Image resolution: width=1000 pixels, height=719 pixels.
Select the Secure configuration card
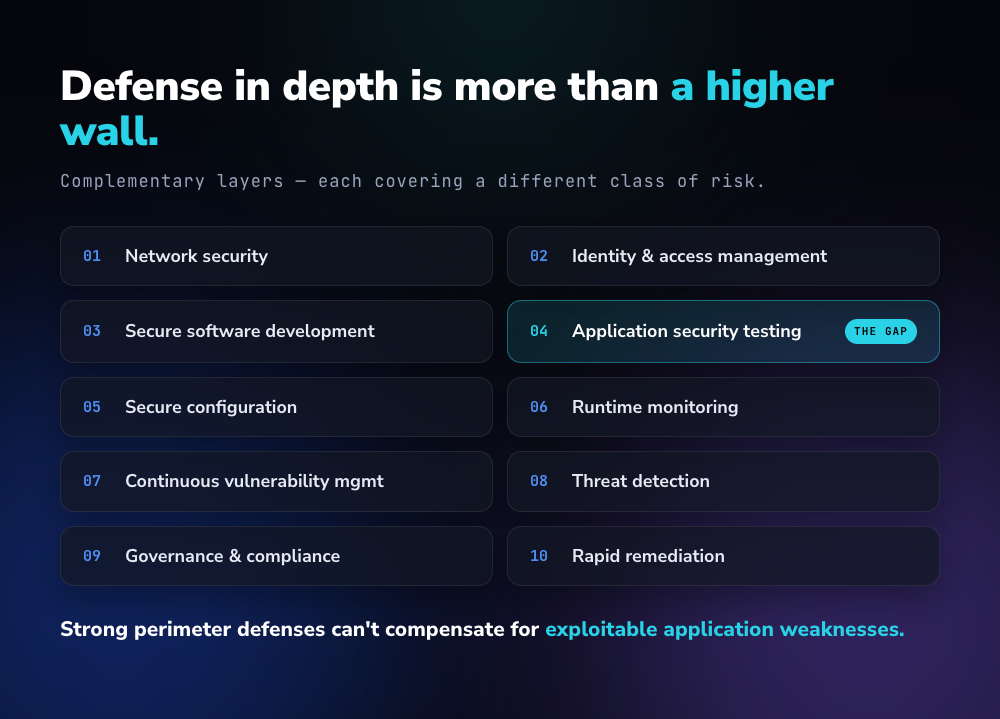pyautogui.click(x=276, y=407)
